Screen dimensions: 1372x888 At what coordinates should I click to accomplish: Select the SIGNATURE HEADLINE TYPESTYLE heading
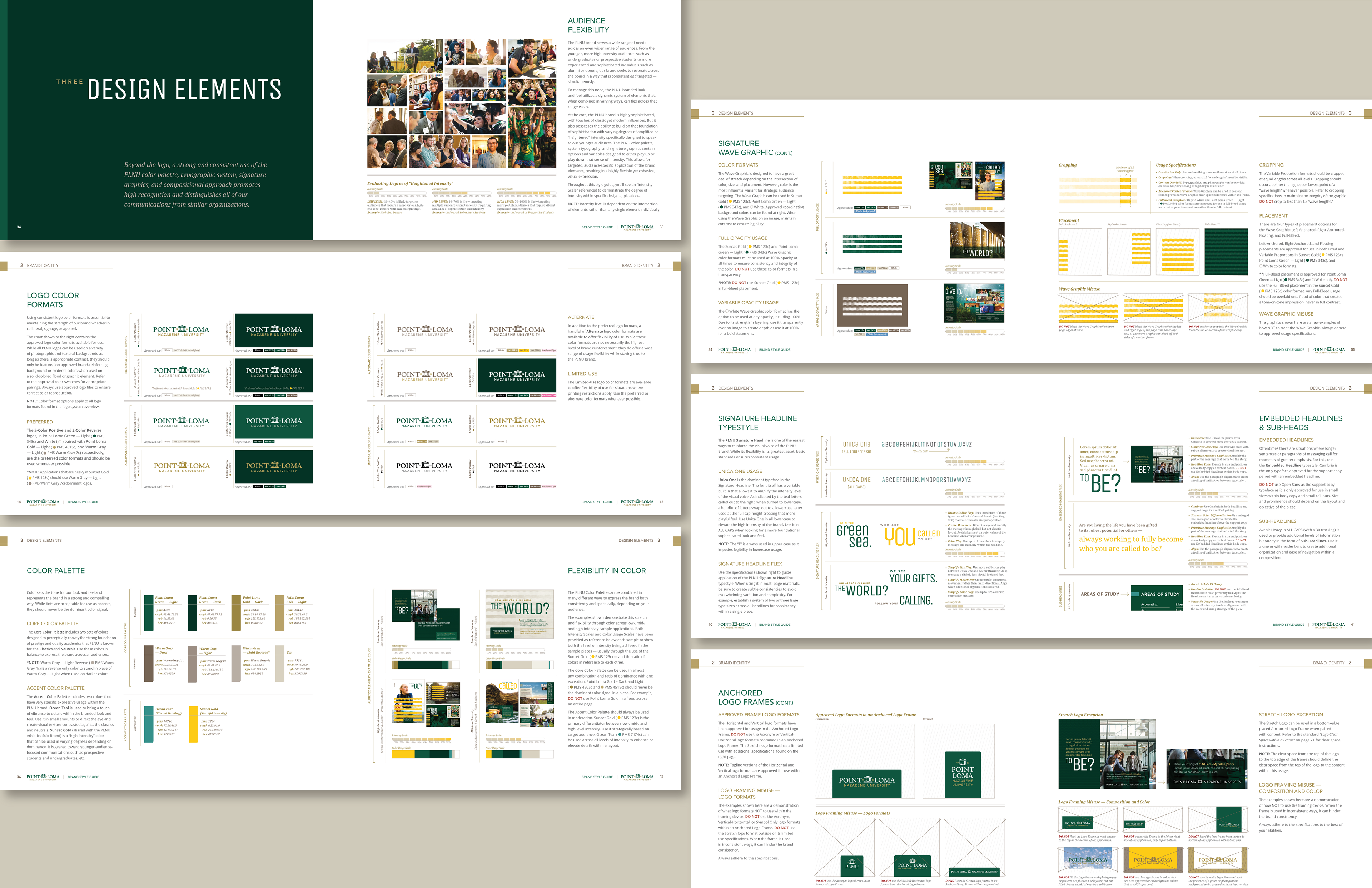coord(757,423)
